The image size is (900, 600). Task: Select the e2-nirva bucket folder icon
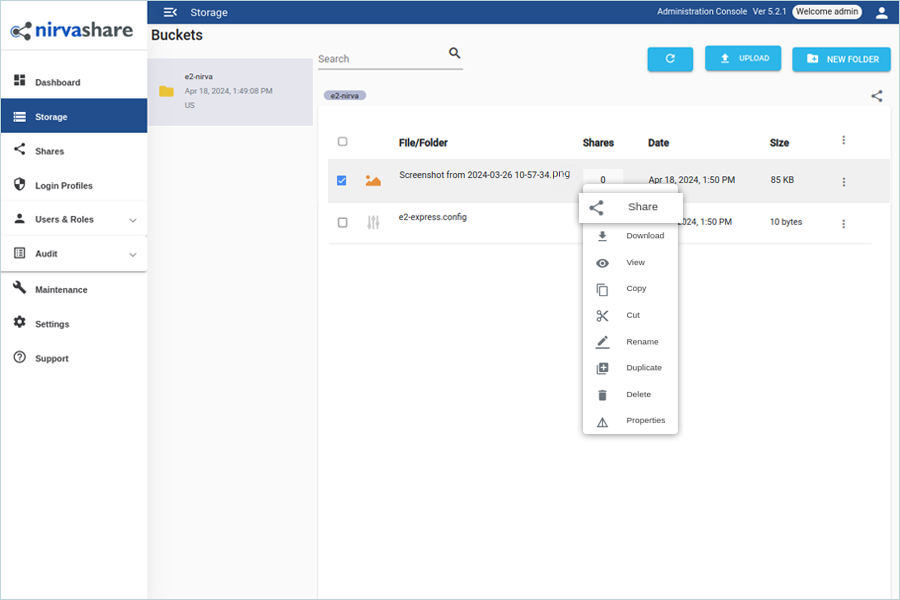click(x=166, y=91)
